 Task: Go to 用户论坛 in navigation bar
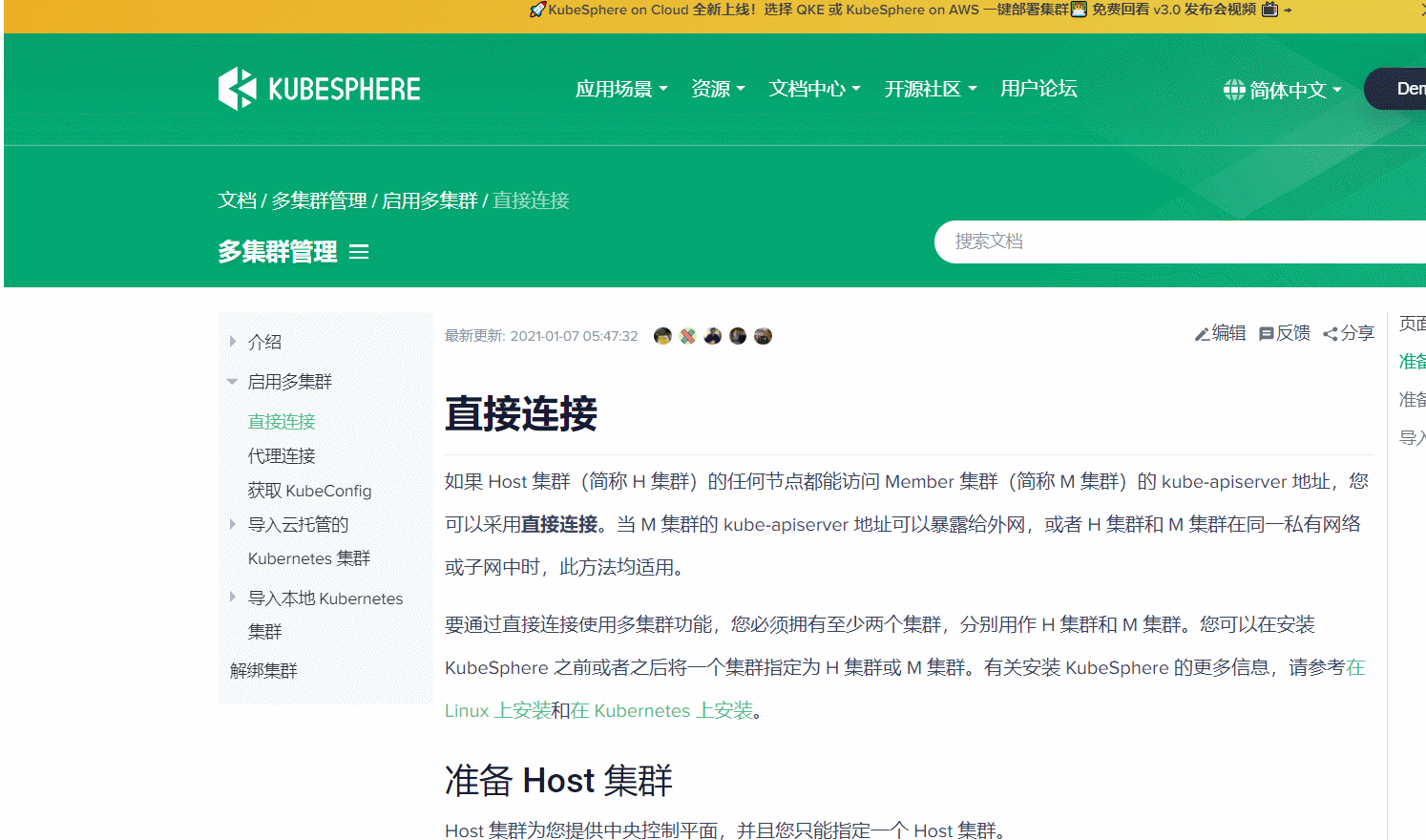pos(1038,89)
